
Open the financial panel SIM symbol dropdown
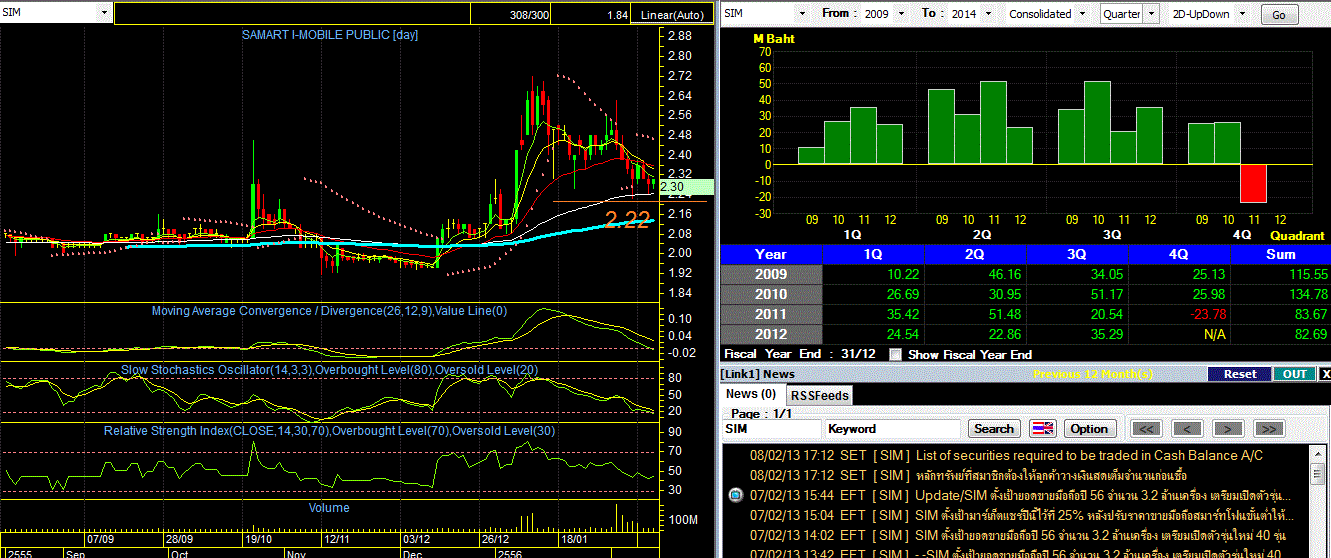point(803,14)
